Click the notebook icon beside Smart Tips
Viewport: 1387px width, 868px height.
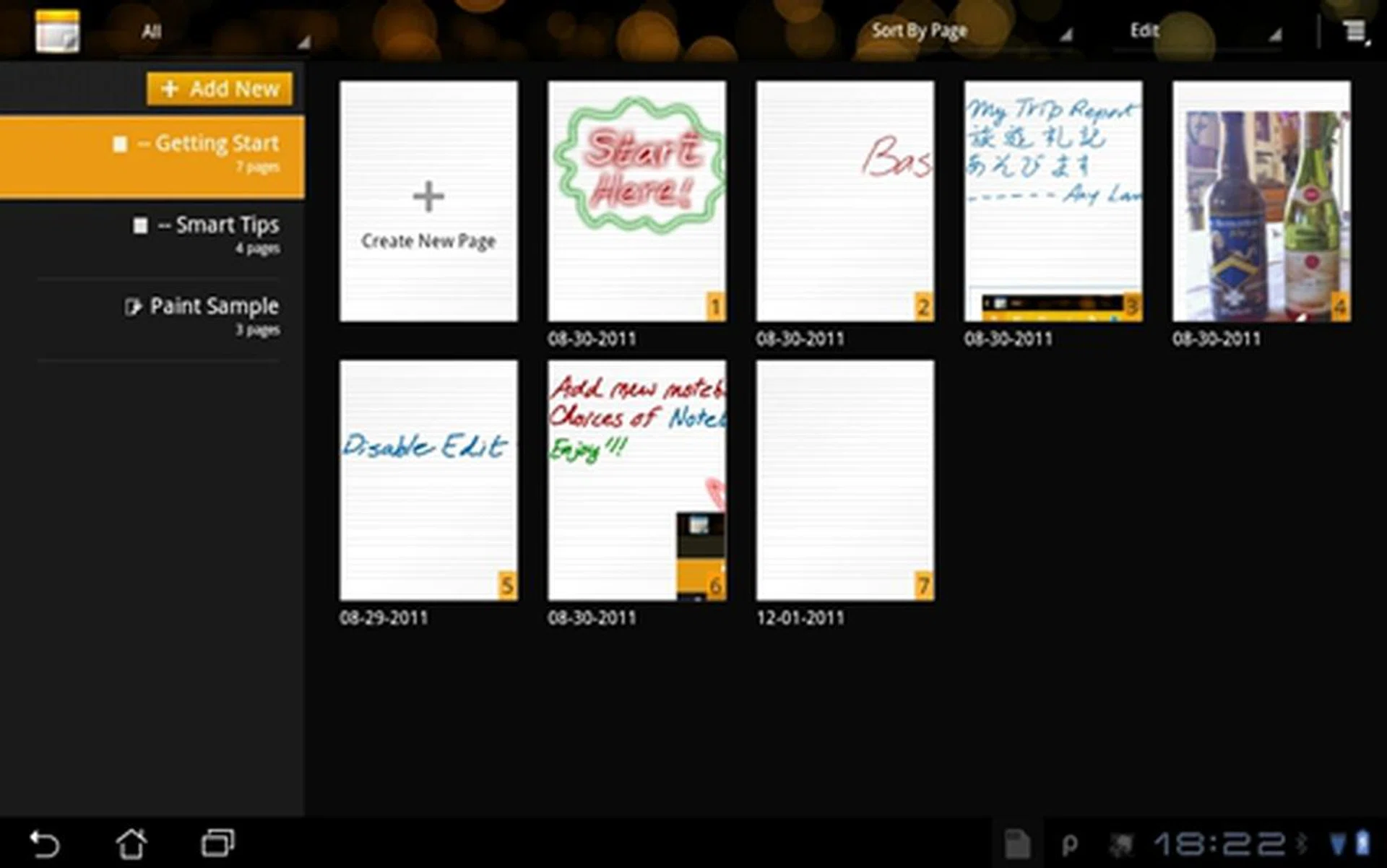[140, 225]
